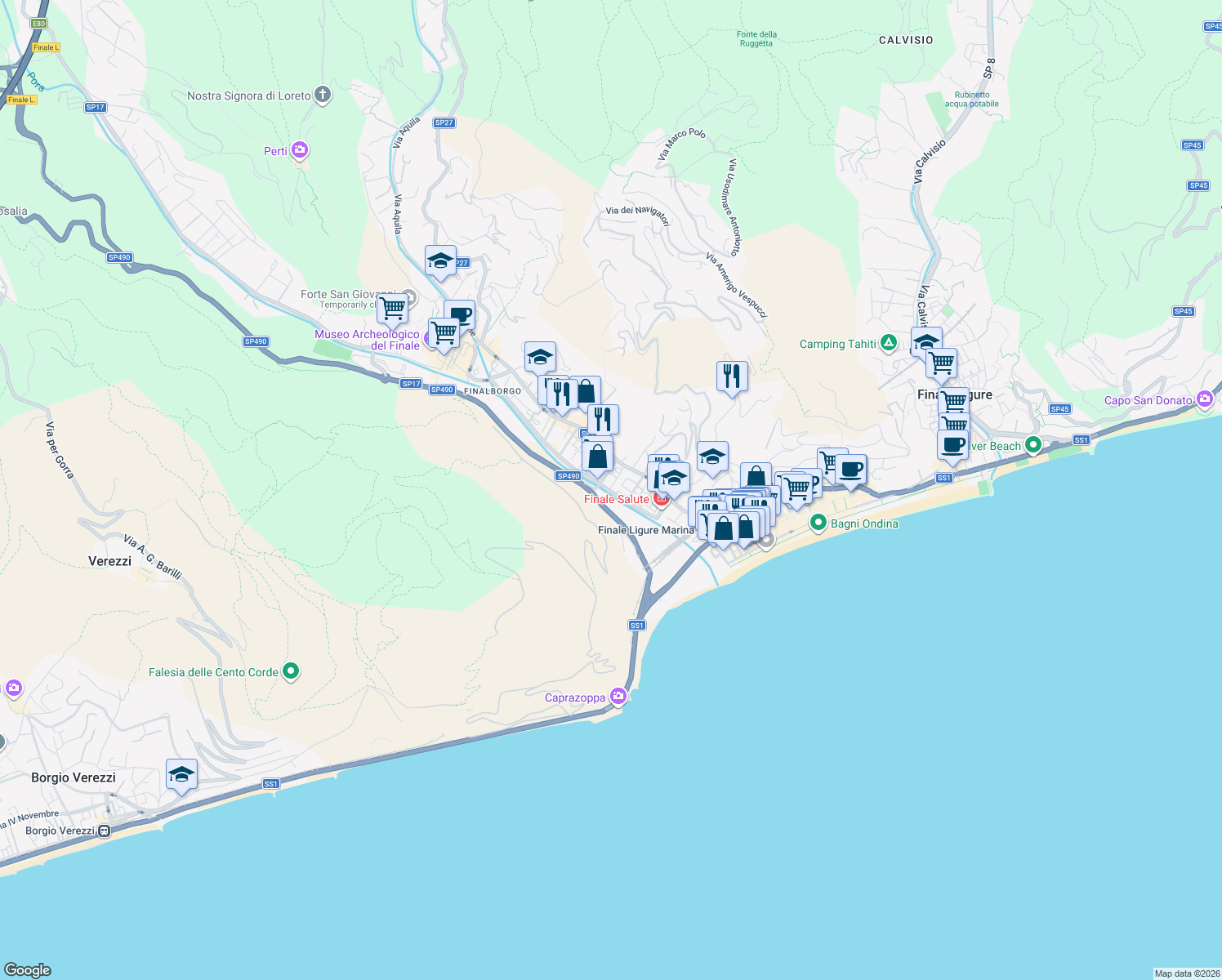Click the Capo San Donato marker
Screen dimensions: 1222x980
pyautogui.click(x=1204, y=399)
